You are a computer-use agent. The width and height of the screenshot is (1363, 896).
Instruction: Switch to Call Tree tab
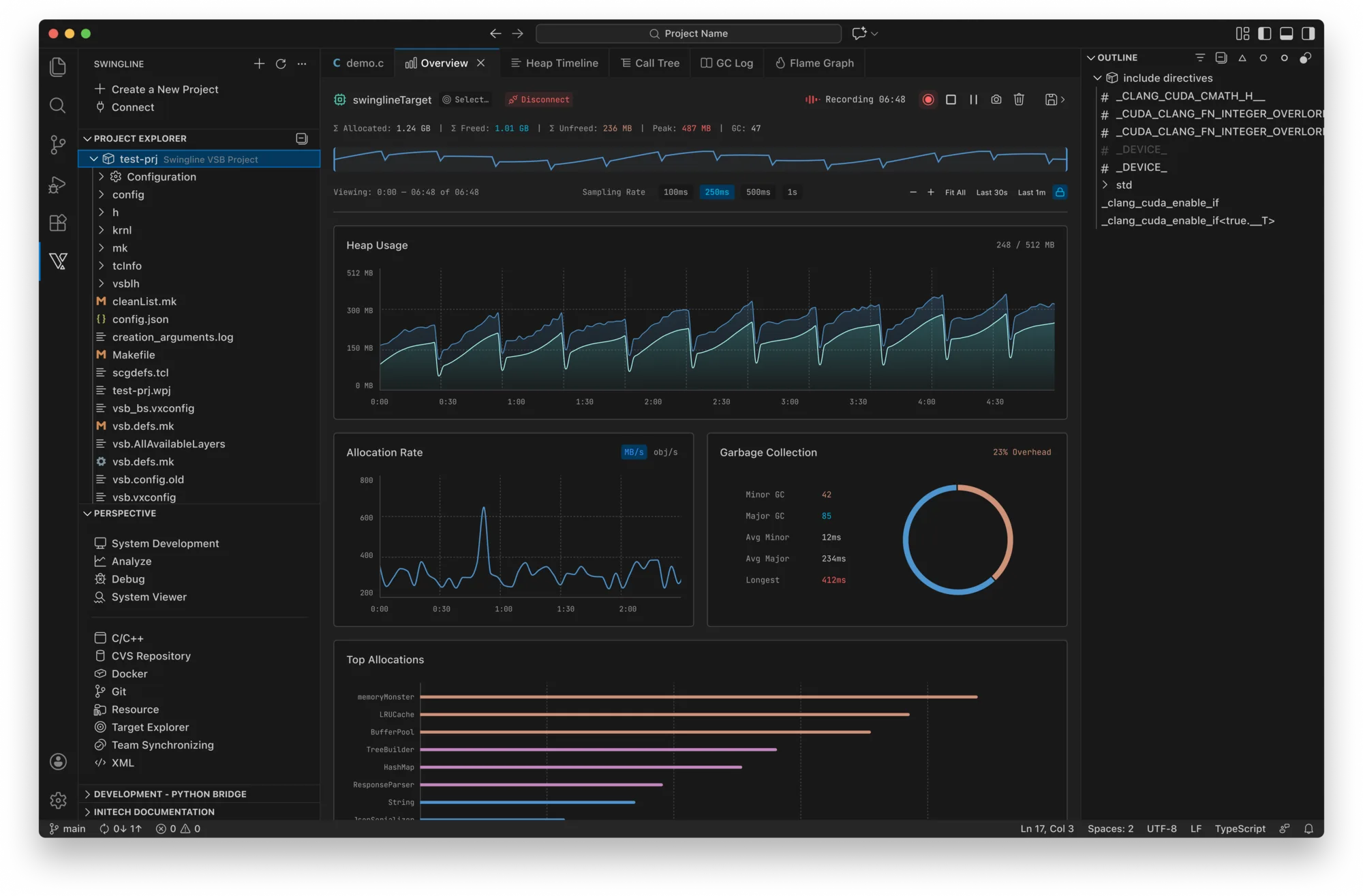pos(650,63)
